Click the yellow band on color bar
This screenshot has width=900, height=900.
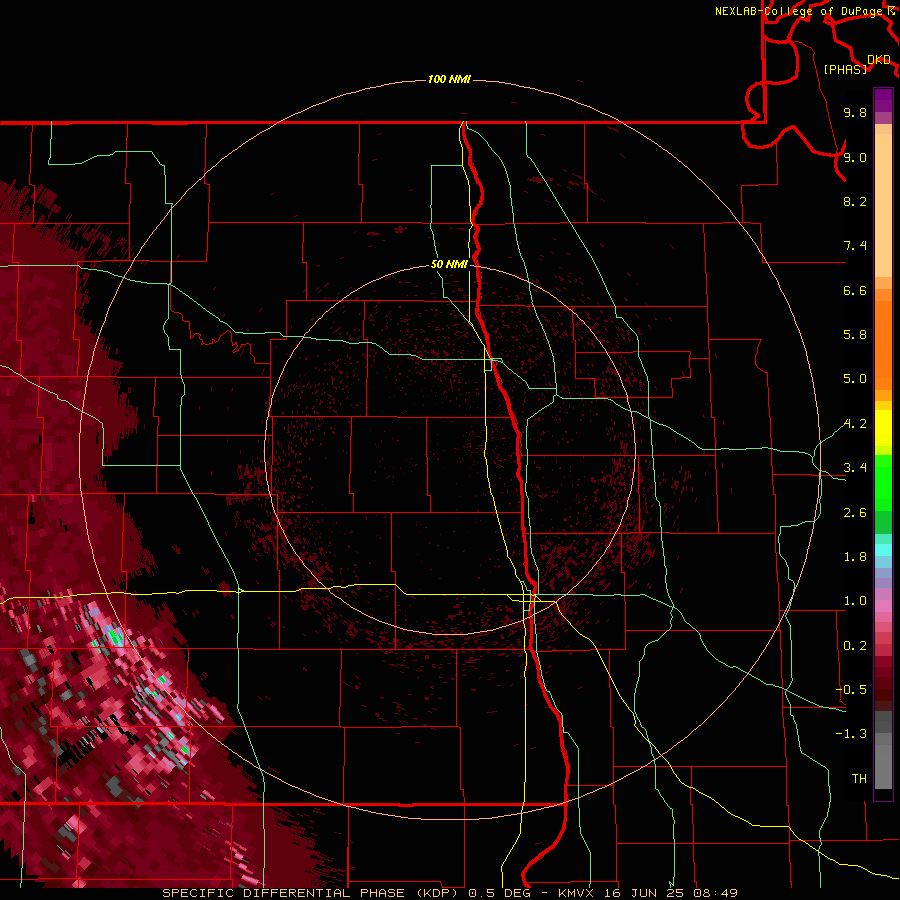883,428
